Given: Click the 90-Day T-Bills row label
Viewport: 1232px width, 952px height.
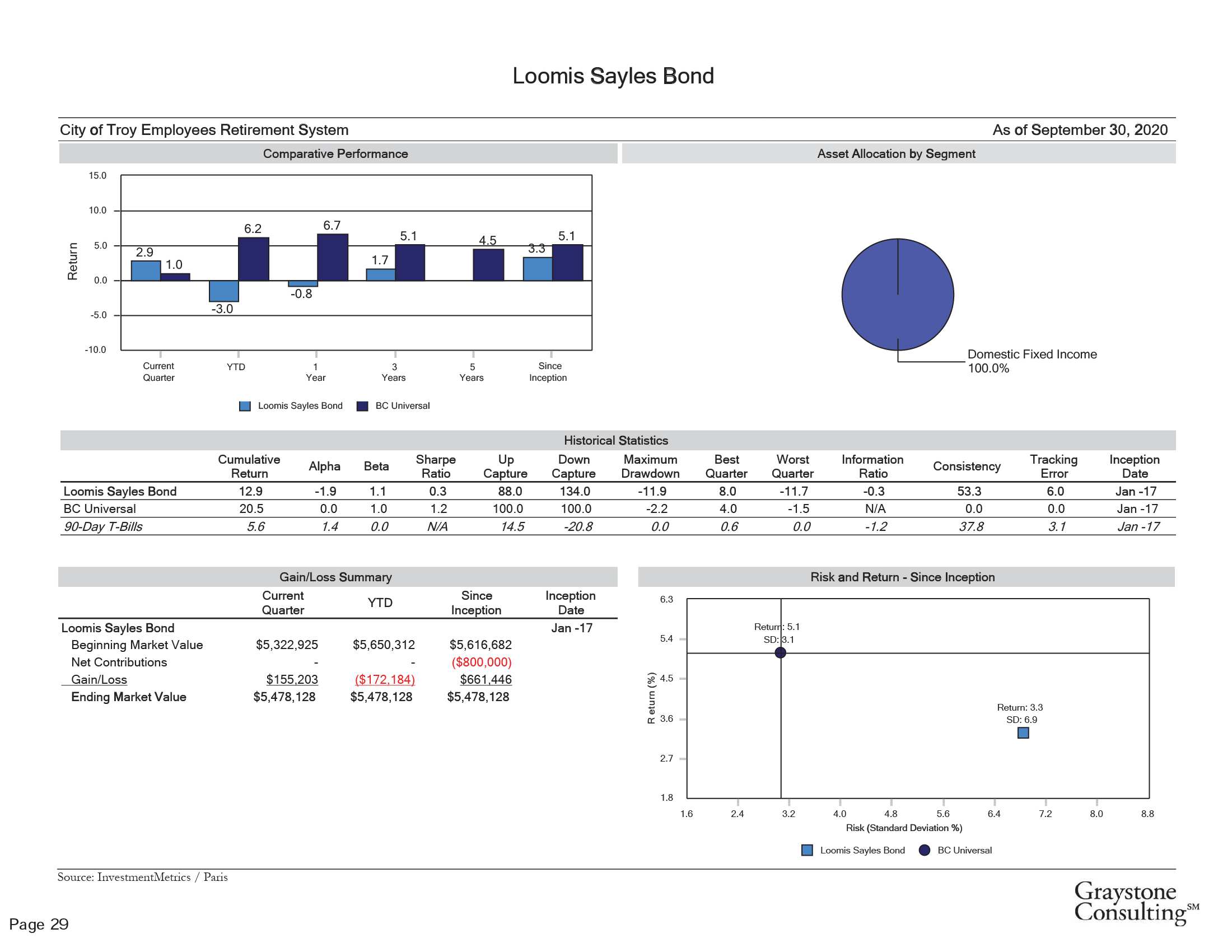Looking at the screenshot, I should [x=102, y=527].
